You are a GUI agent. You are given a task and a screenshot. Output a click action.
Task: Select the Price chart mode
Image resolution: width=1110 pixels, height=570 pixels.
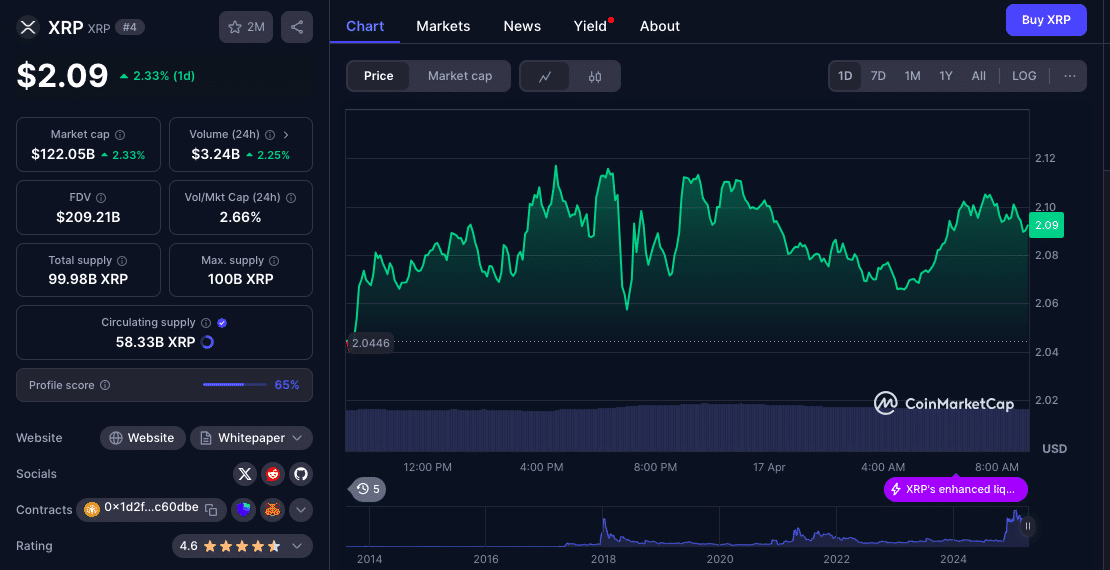(x=378, y=76)
